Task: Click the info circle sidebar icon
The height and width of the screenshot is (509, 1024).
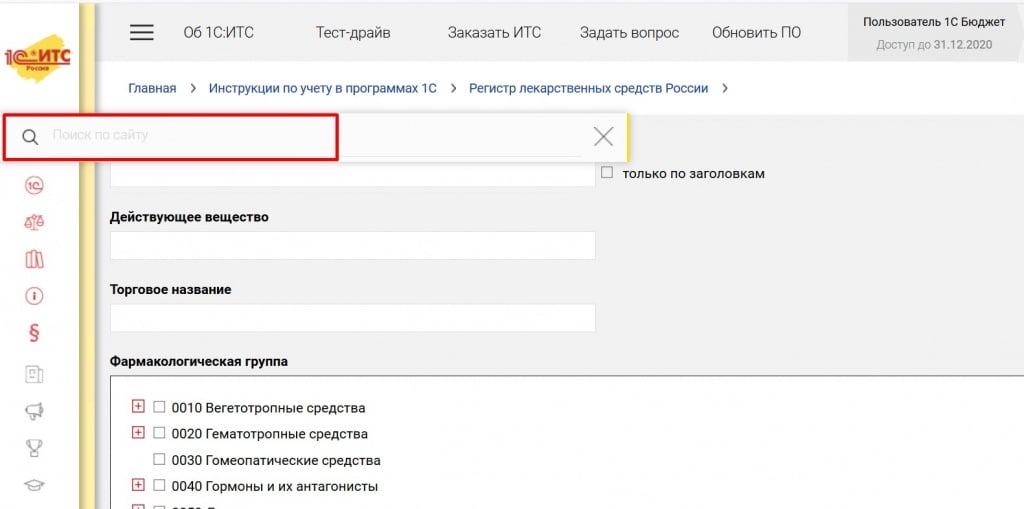Action: coord(34,296)
